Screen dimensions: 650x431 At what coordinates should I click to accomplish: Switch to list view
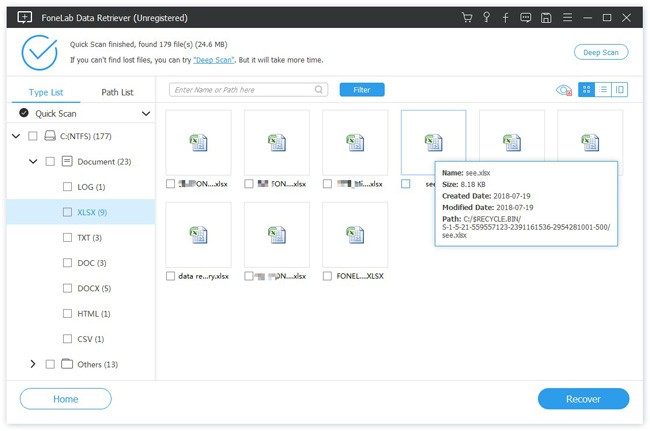point(603,90)
